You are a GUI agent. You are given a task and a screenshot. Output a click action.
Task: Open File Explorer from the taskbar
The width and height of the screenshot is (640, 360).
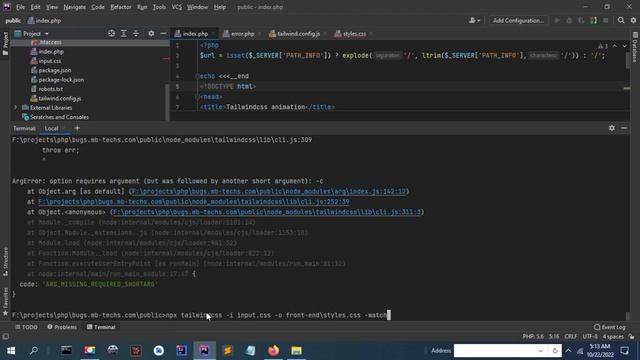(x=296, y=351)
